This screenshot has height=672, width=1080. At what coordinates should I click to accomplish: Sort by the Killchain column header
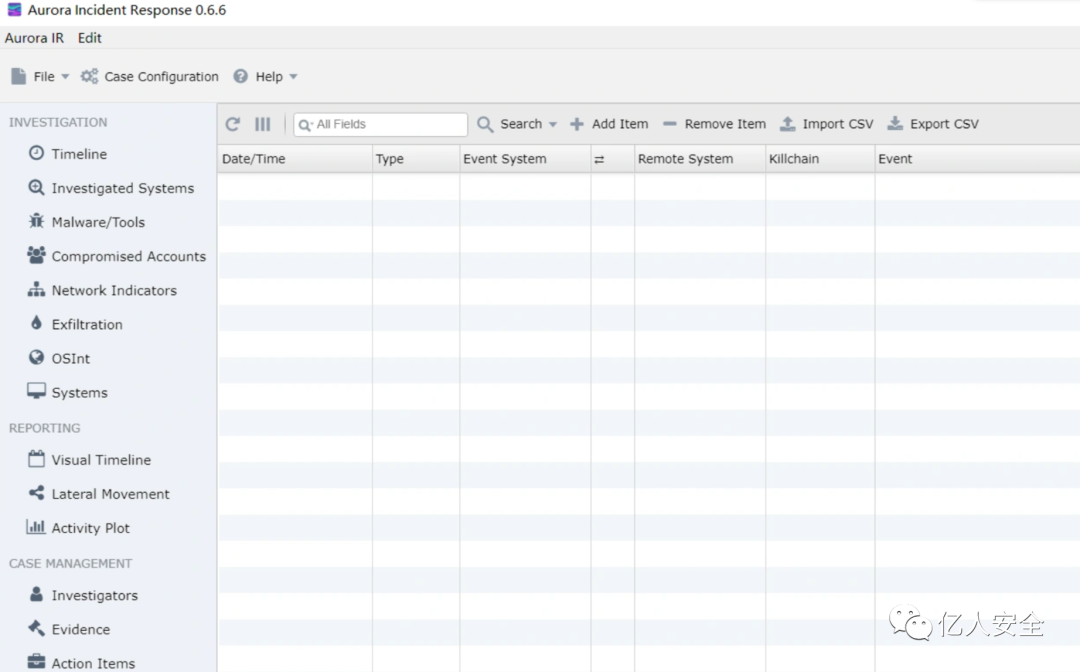tap(820, 159)
